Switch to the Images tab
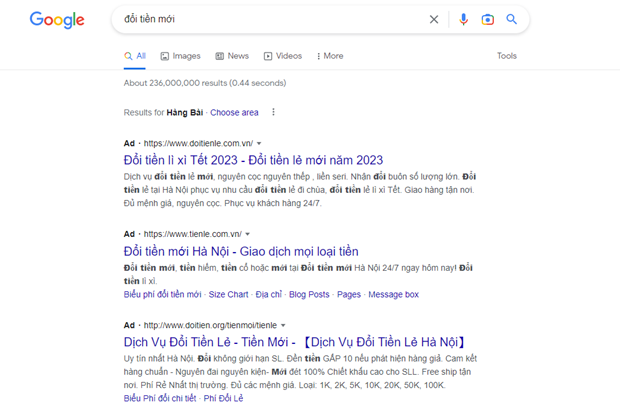This screenshot has height=411, width=620. [180, 56]
